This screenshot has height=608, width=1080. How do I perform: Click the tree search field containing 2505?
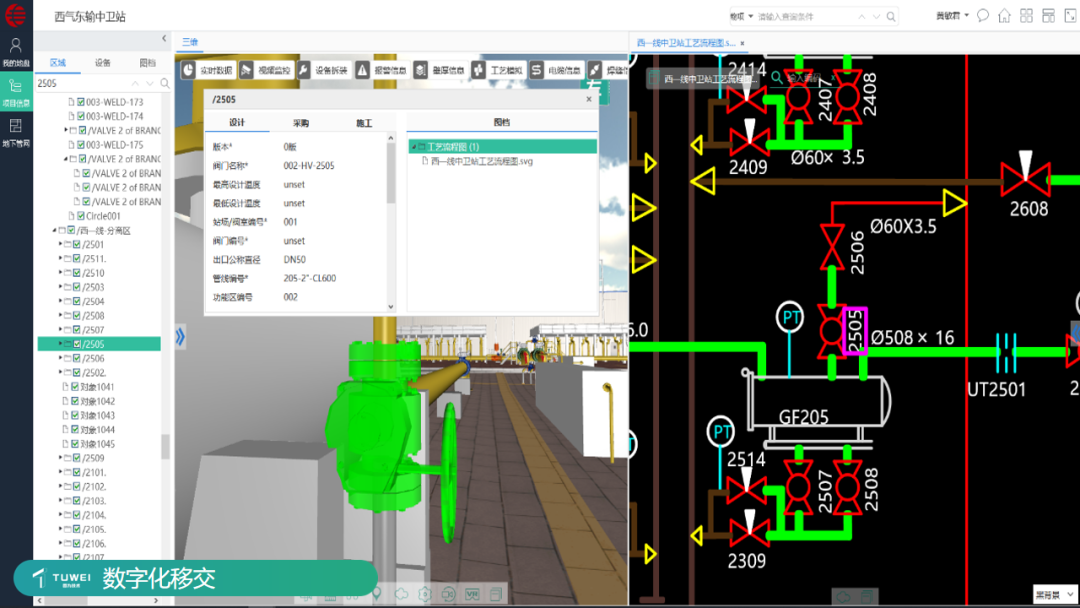[95, 83]
